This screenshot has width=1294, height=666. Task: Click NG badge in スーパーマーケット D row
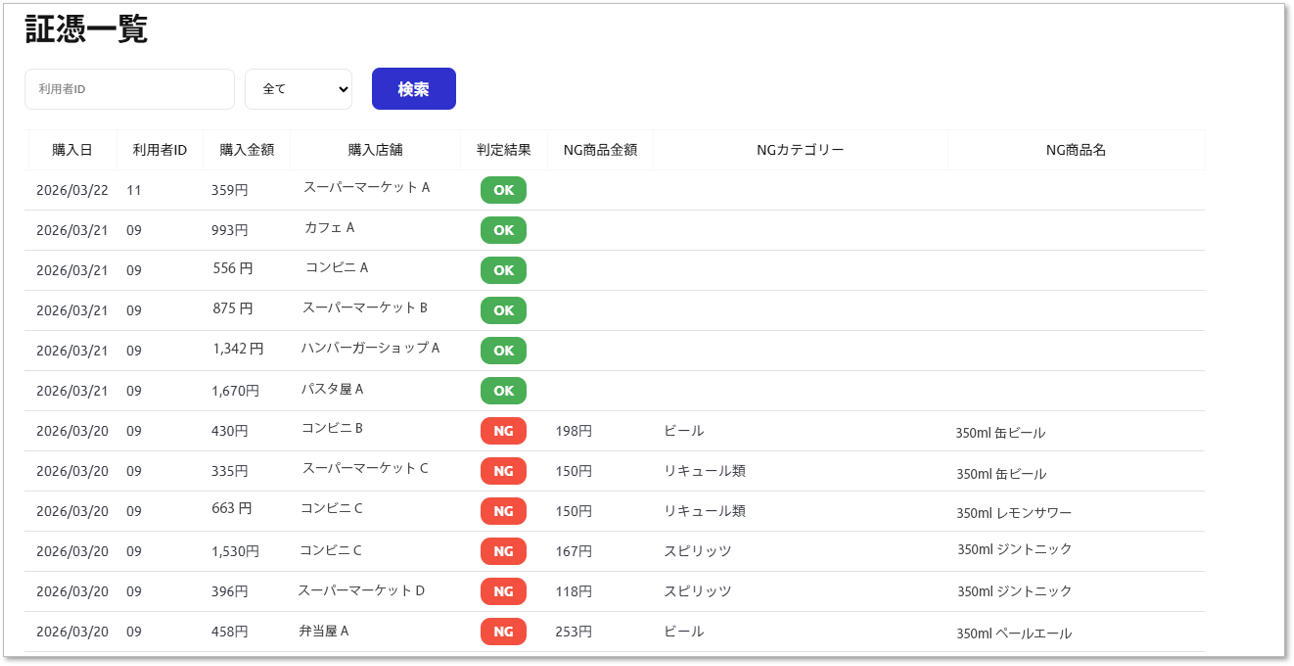coord(504,591)
